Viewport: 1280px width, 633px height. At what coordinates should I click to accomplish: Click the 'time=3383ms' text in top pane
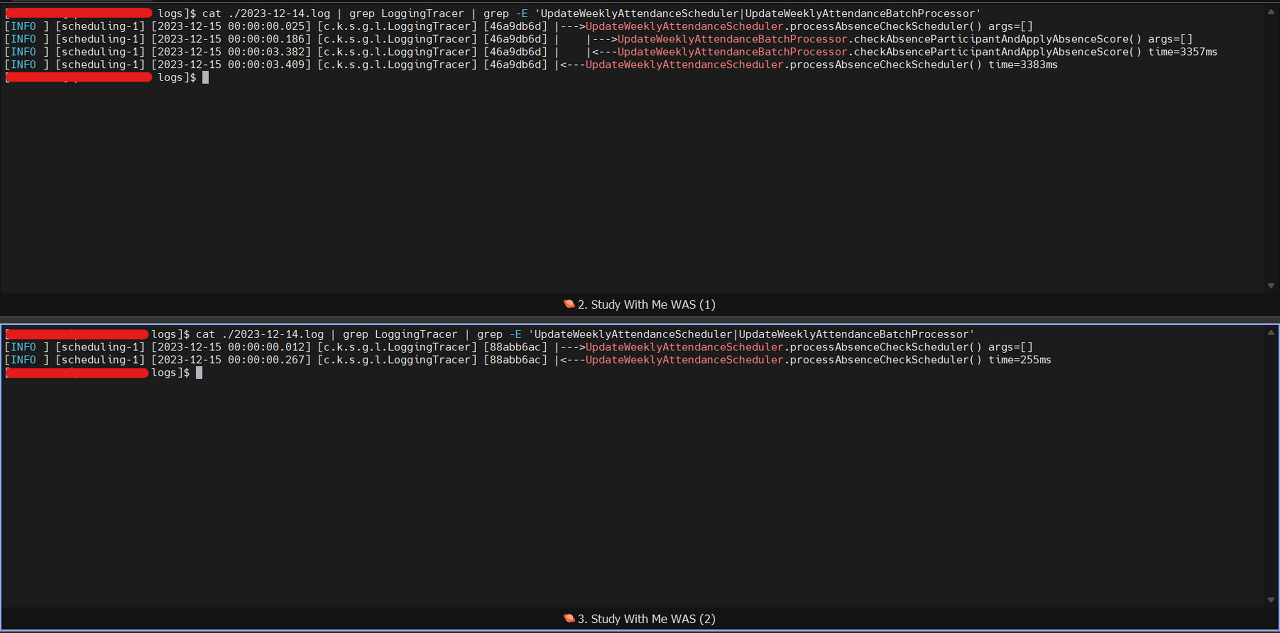(x=1022, y=64)
